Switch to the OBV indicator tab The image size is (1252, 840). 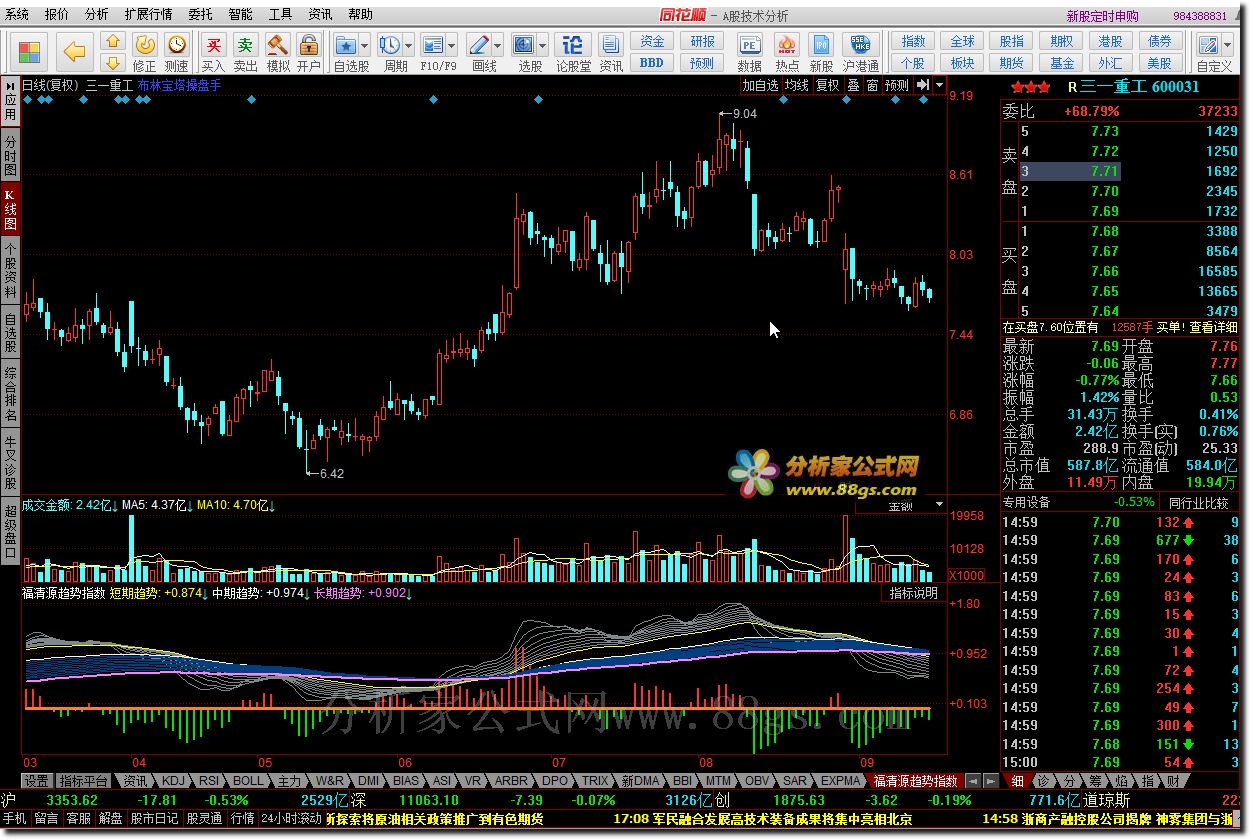tap(757, 780)
